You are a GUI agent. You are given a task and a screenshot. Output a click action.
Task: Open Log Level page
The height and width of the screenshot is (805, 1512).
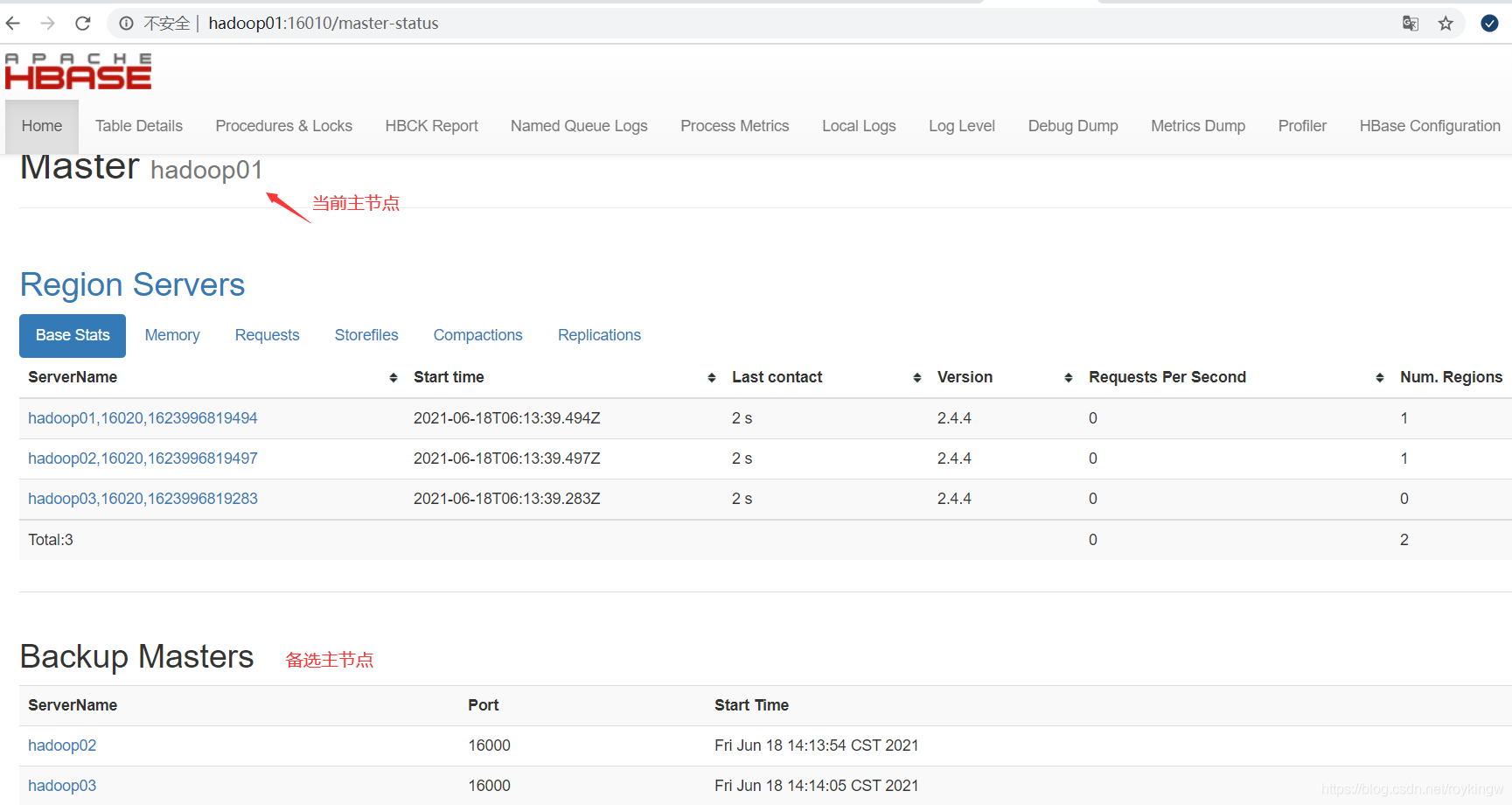(x=962, y=126)
